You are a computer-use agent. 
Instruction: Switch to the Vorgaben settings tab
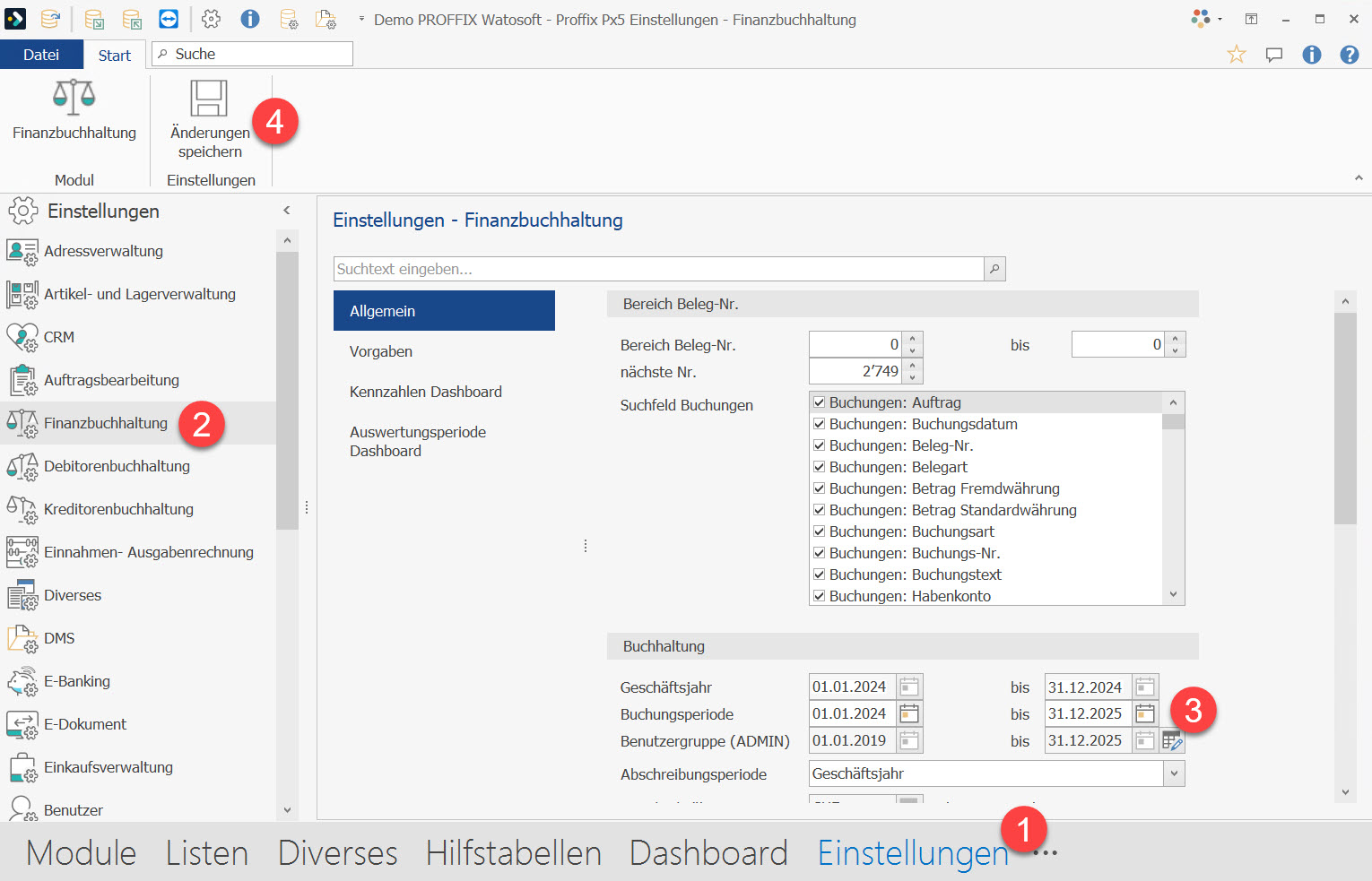pyautogui.click(x=380, y=350)
